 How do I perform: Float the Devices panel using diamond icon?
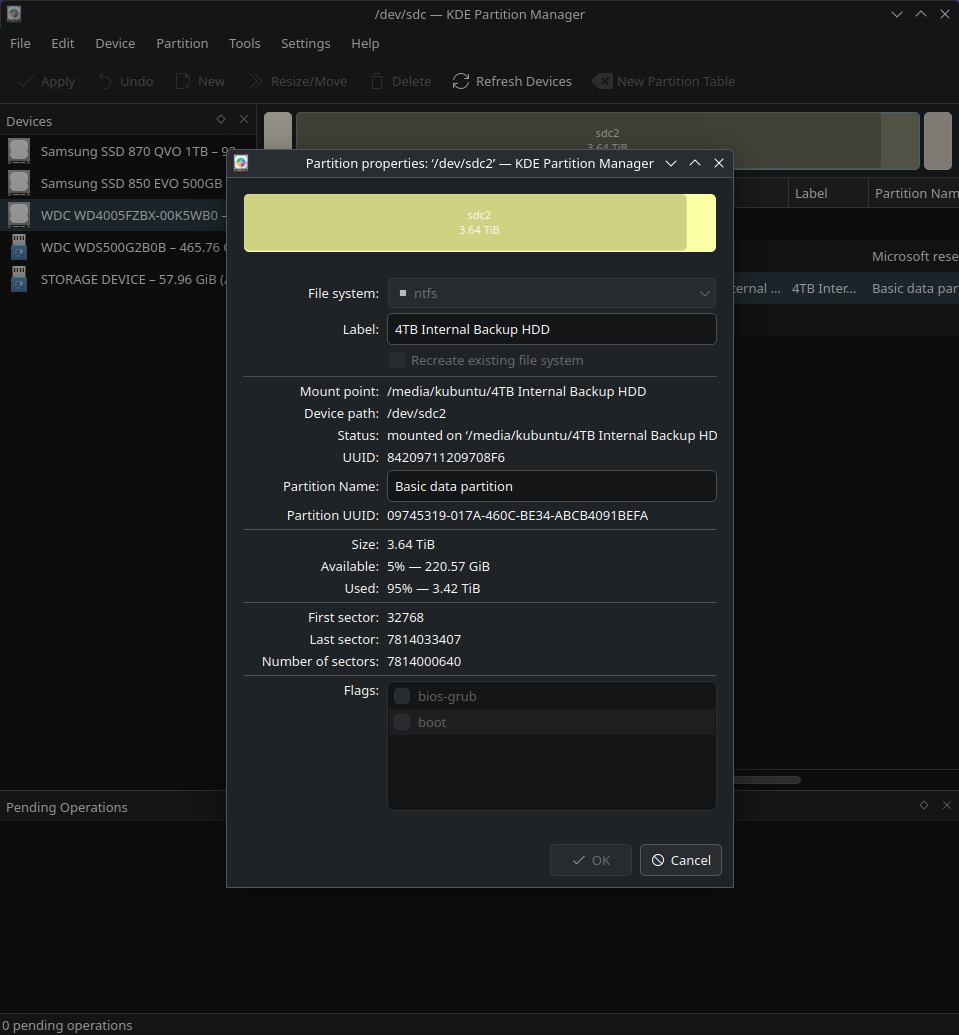[221, 119]
